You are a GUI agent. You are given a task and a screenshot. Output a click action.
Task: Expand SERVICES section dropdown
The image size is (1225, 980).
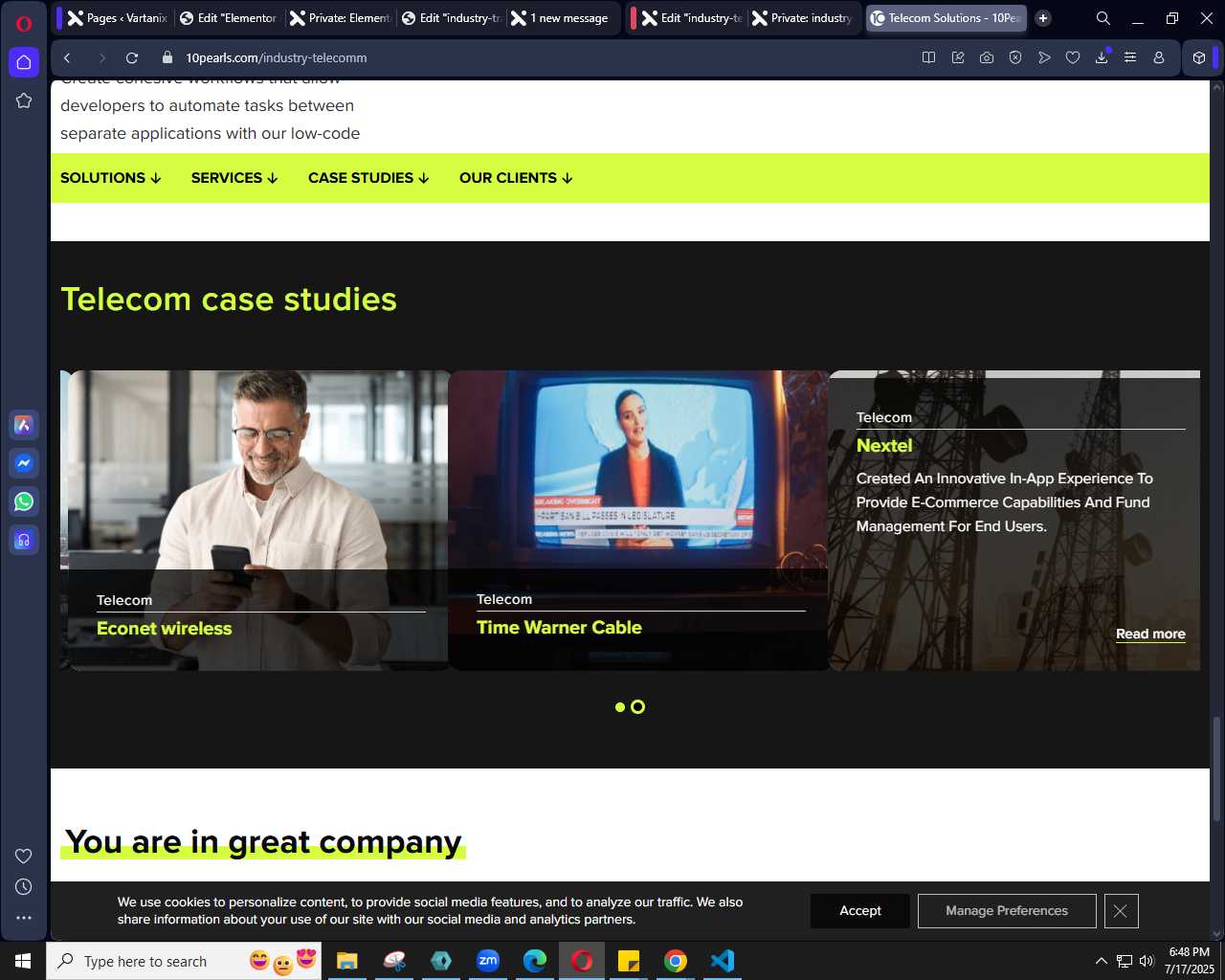point(234,178)
